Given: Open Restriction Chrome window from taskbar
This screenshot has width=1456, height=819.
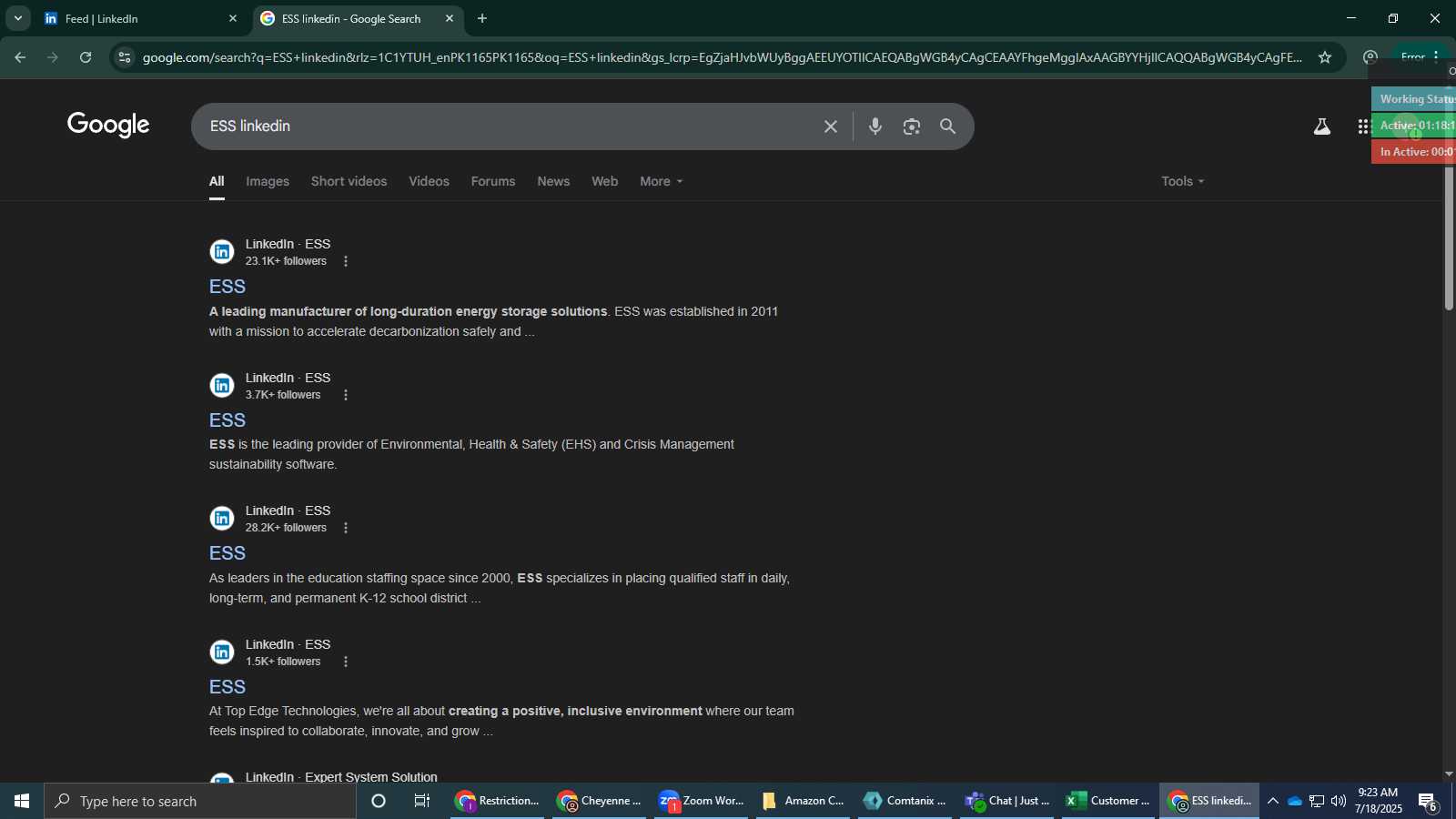Looking at the screenshot, I should tap(498, 801).
